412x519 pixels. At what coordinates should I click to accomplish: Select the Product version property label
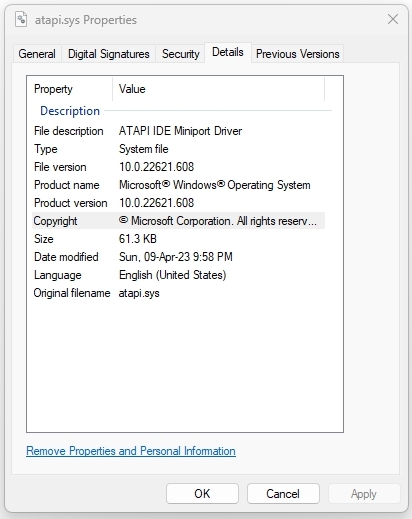click(x=71, y=203)
